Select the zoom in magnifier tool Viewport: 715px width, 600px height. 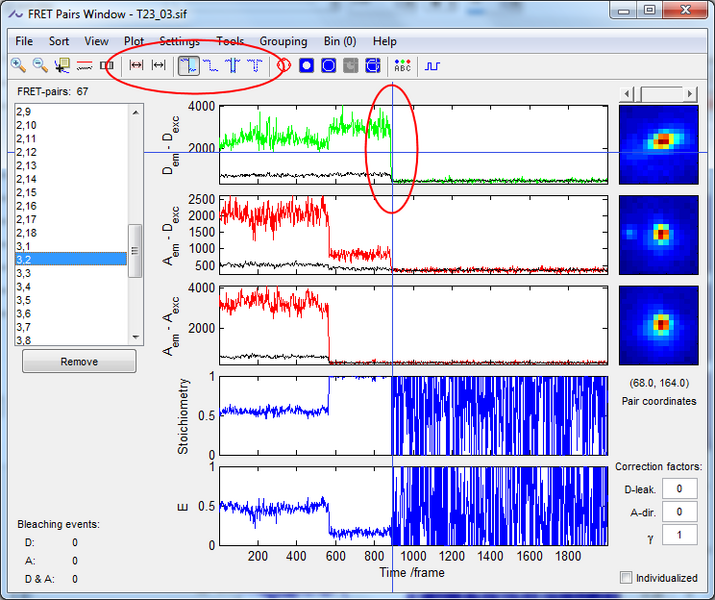click(x=18, y=65)
